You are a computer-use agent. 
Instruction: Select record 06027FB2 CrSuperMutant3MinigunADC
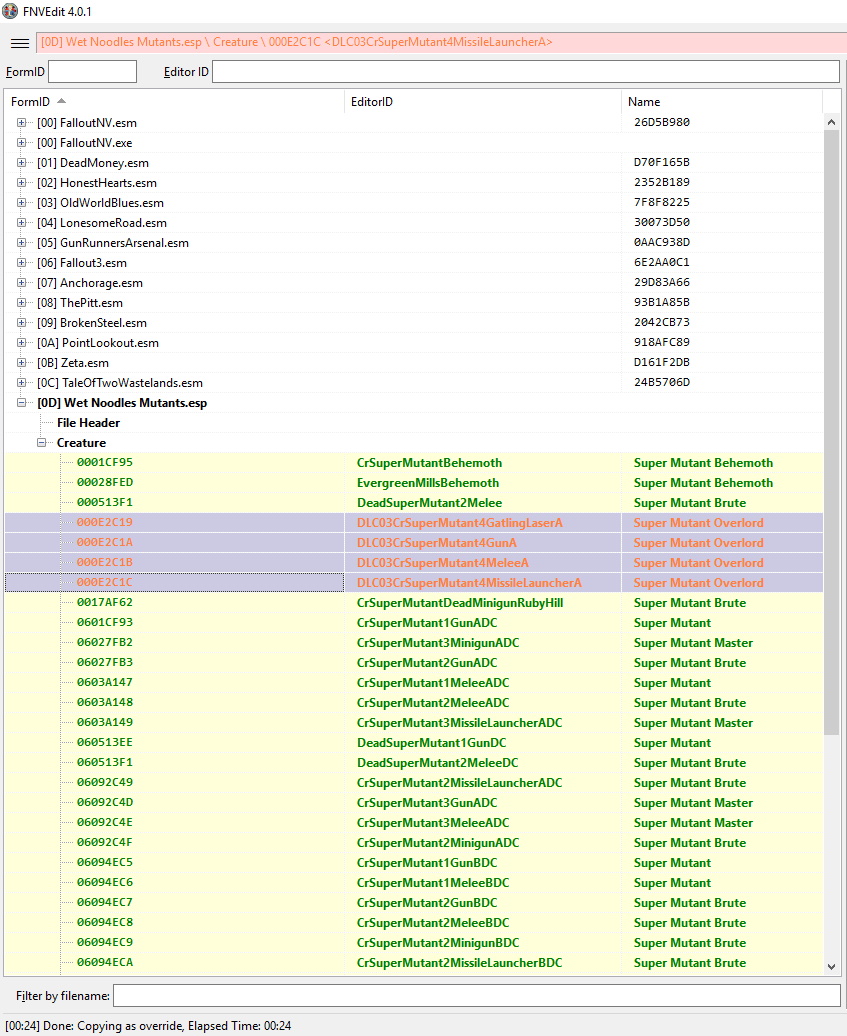[414, 642]
